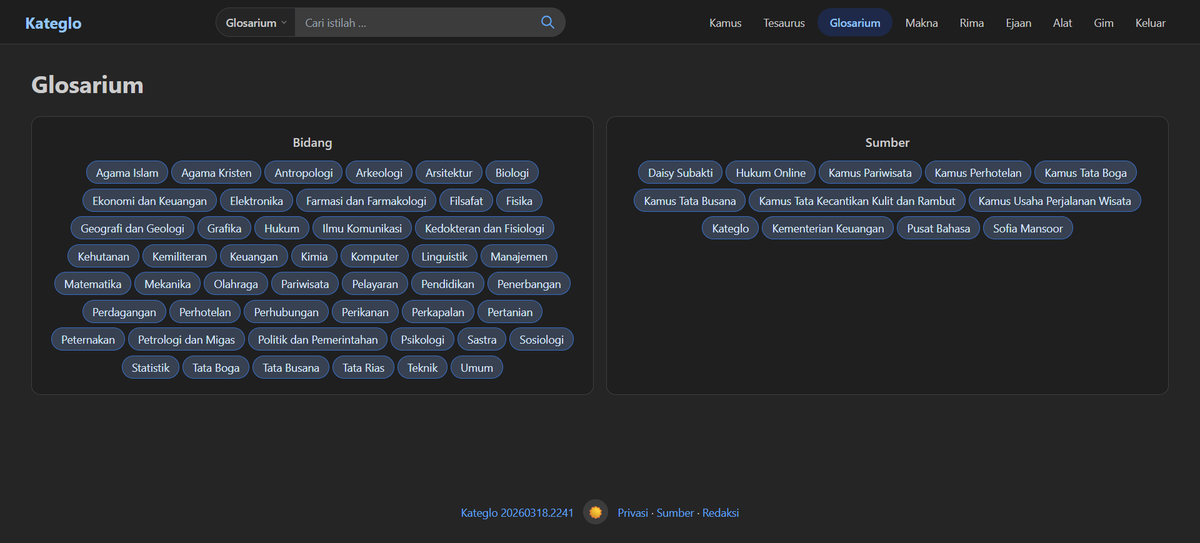Viewport: 1200px width, 543px height.
Task: Select the Sastra tag
Action: [x=482, y=340]
